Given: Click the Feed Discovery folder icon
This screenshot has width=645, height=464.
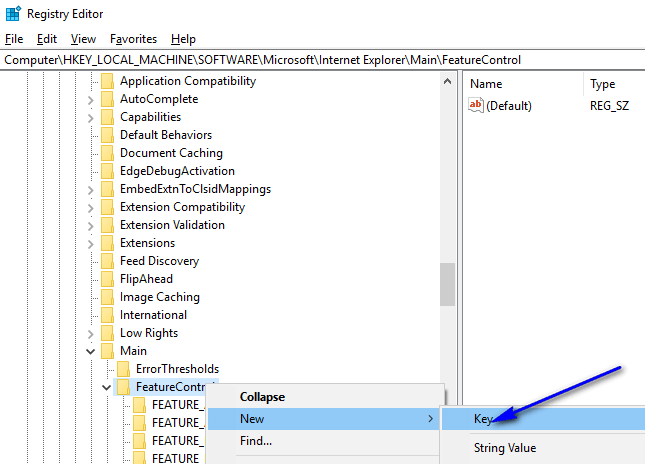Looking at the screenshot, I should [107, 261].
